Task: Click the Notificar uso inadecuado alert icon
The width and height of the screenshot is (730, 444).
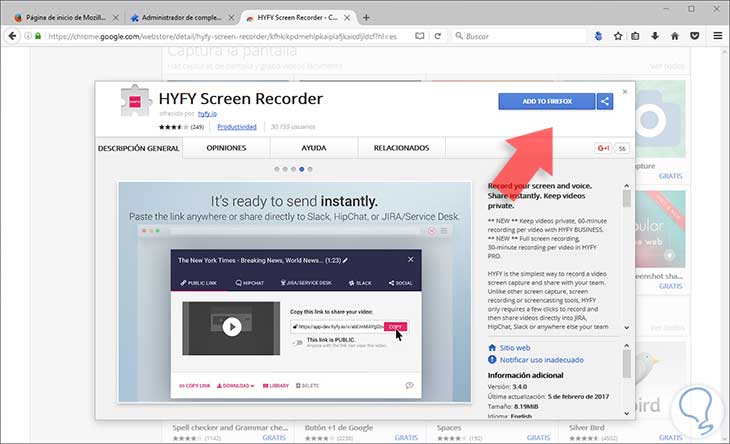Action: [492, 360]
